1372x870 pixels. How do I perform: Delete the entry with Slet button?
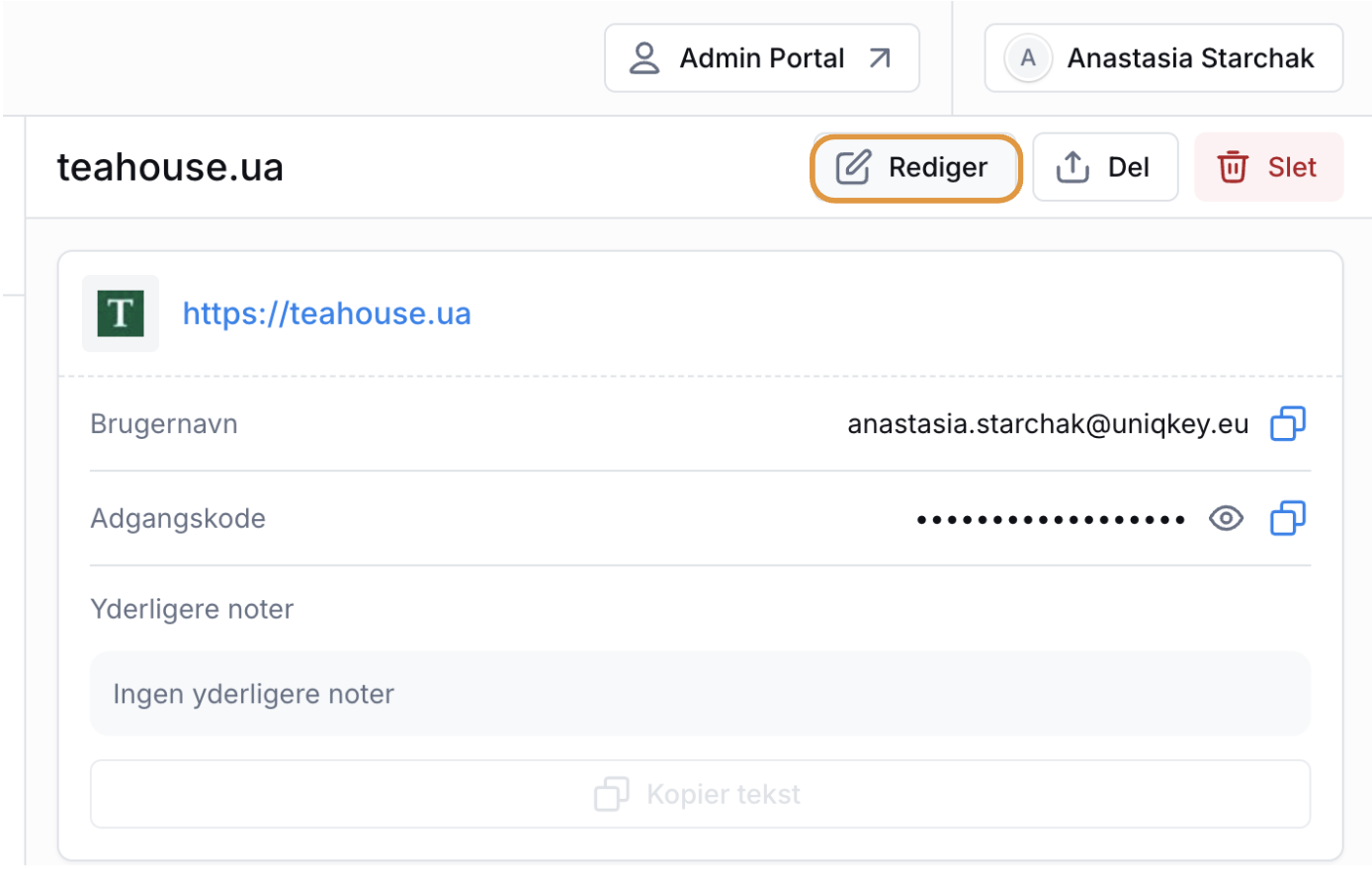click(1269, 167)
